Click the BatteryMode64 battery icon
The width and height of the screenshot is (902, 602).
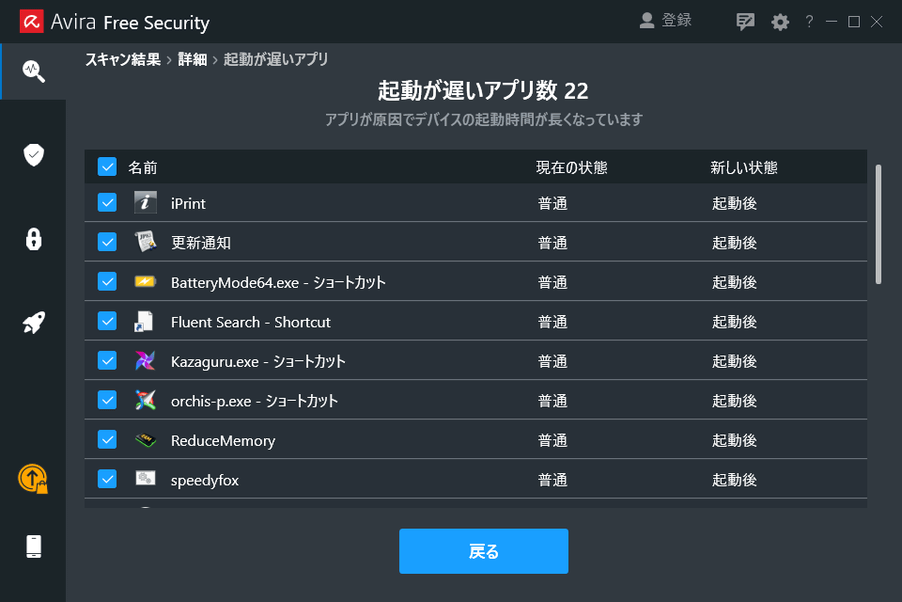pos(145,281)
